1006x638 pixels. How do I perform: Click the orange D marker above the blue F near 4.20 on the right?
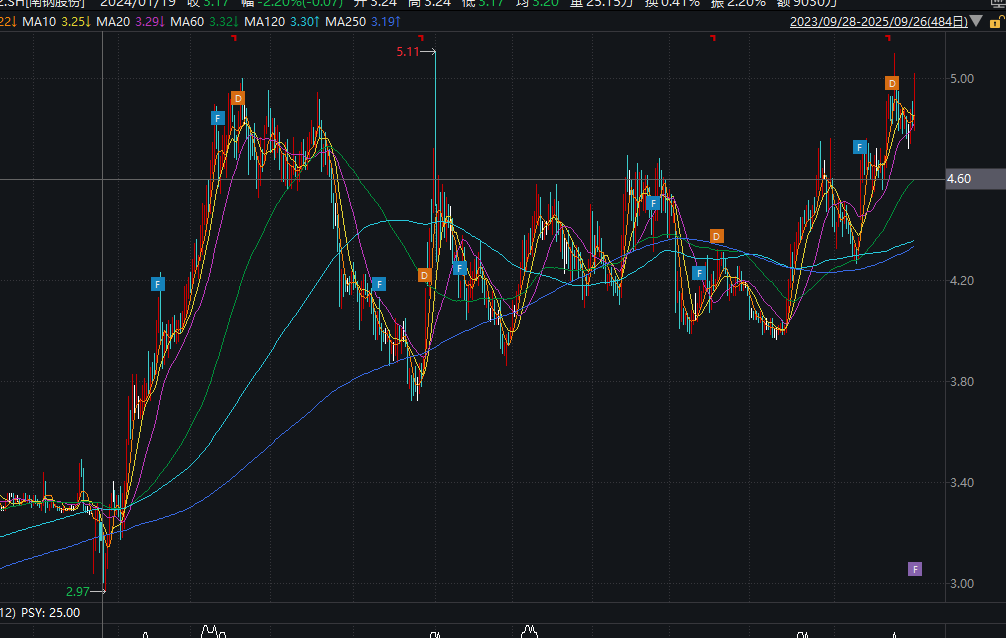coord(717,237)
